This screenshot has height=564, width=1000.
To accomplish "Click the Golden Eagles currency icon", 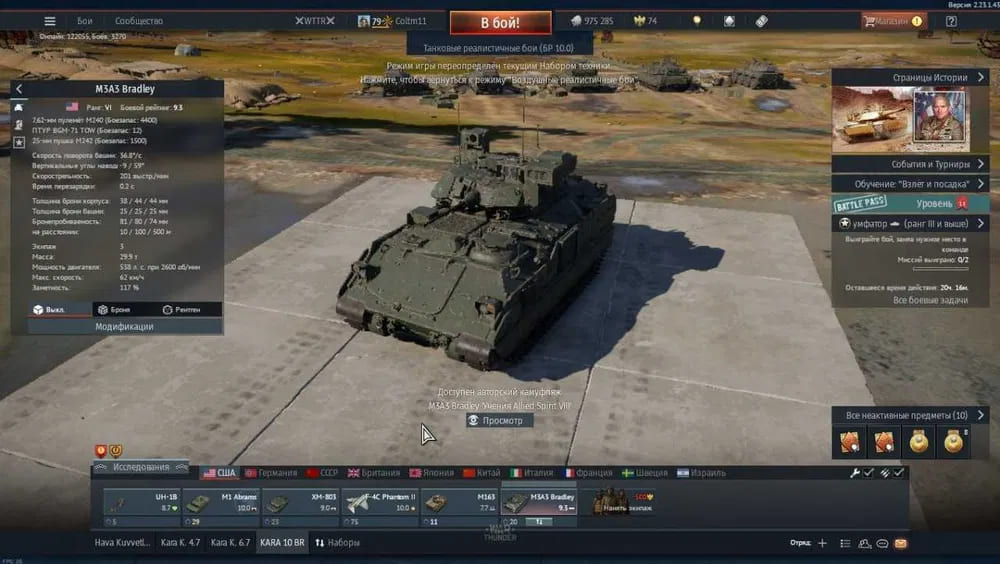I will (638, 20).
